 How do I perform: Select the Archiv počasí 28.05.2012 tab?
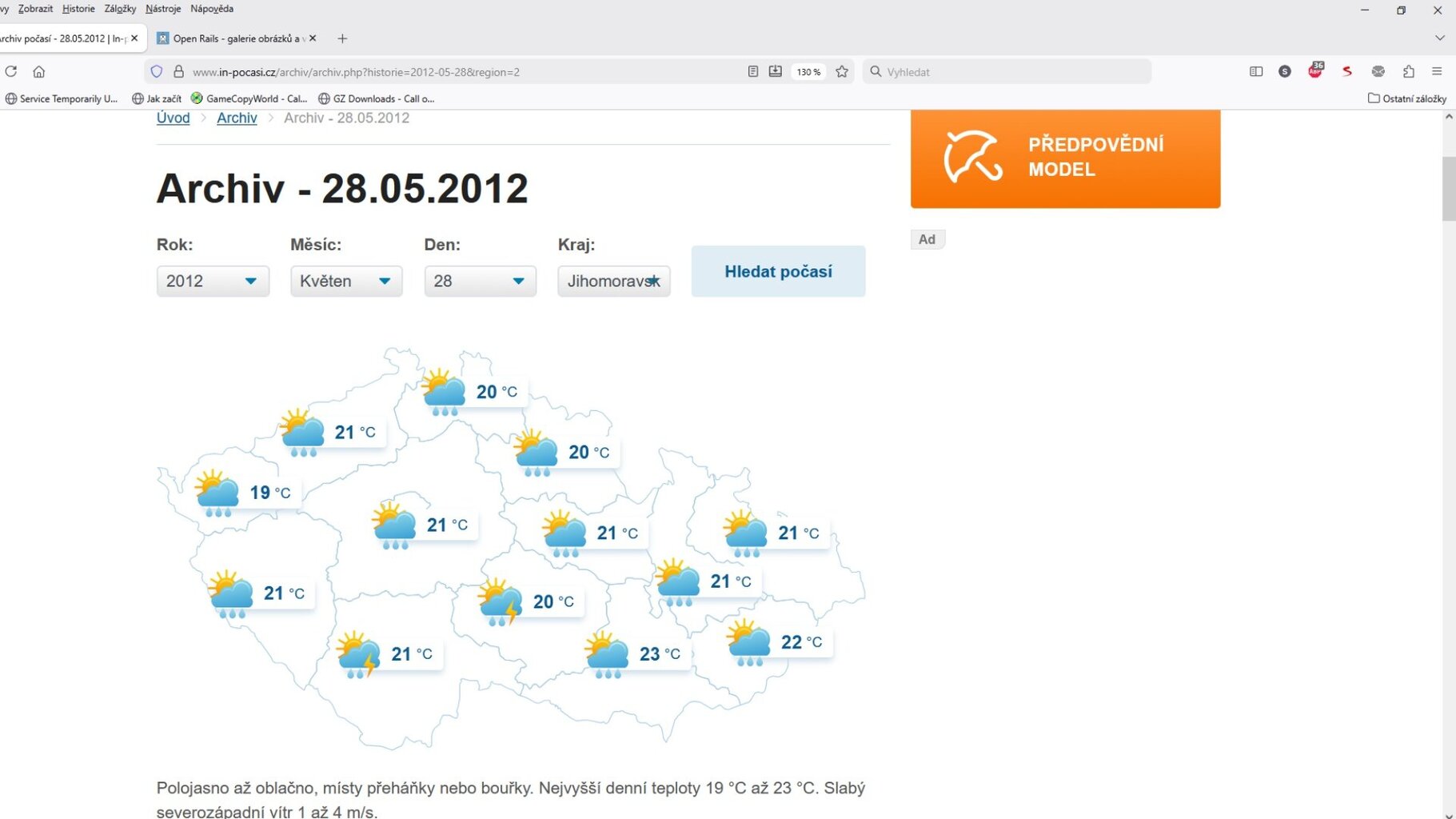pos(64,38)
